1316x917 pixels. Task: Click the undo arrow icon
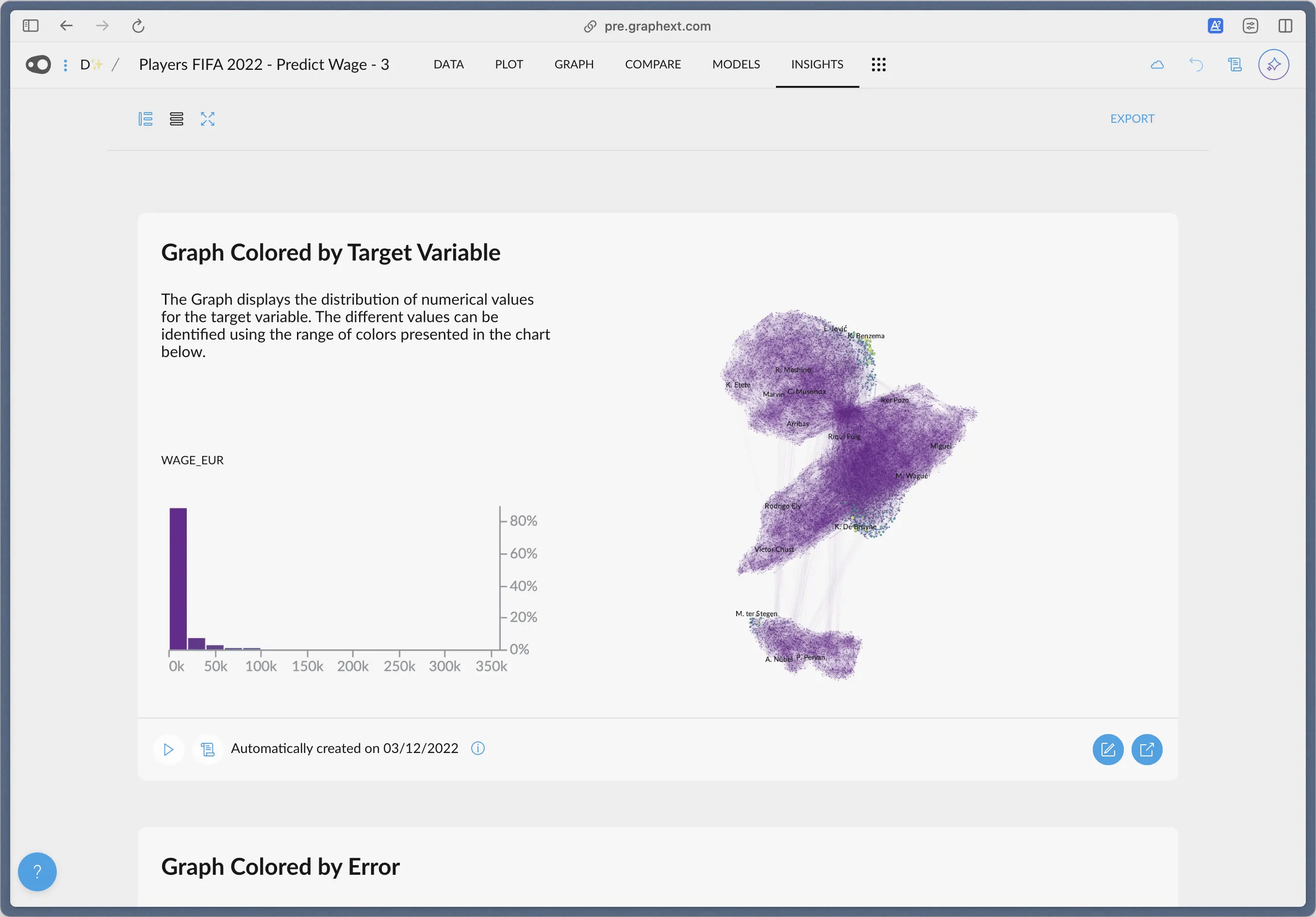tap(1196, 65)
